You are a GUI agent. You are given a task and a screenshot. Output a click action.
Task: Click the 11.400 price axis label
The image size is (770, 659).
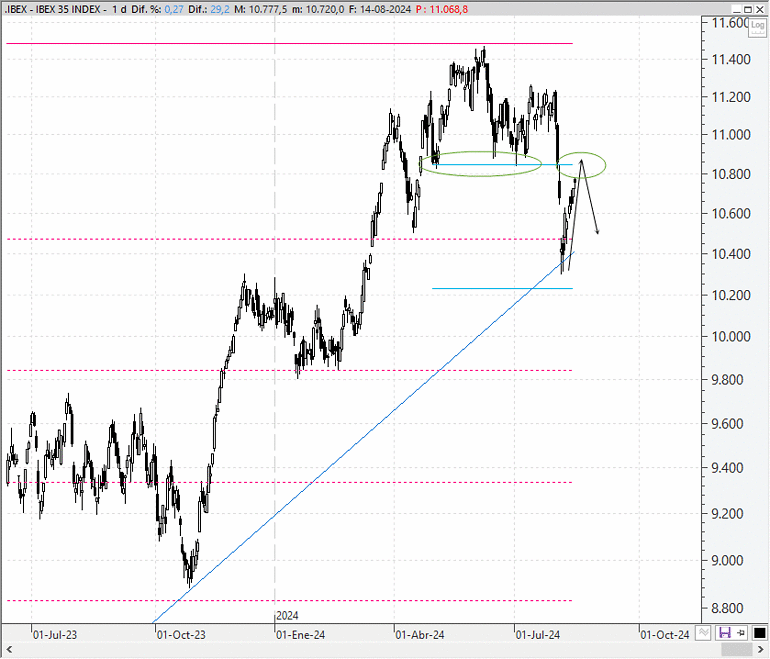click(x=731, y=59)
